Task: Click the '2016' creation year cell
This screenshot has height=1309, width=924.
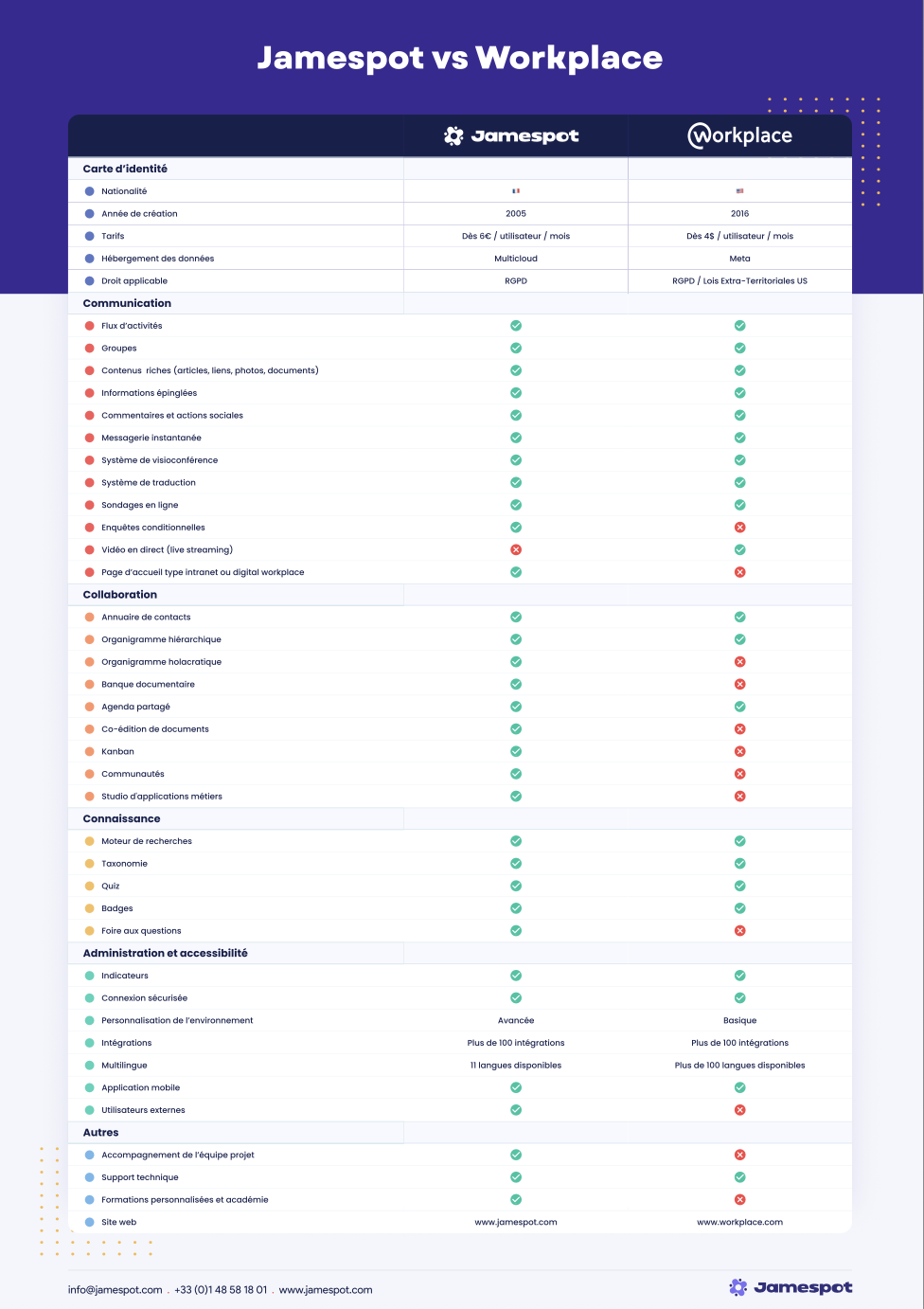Action: click(x=740, y=214)
